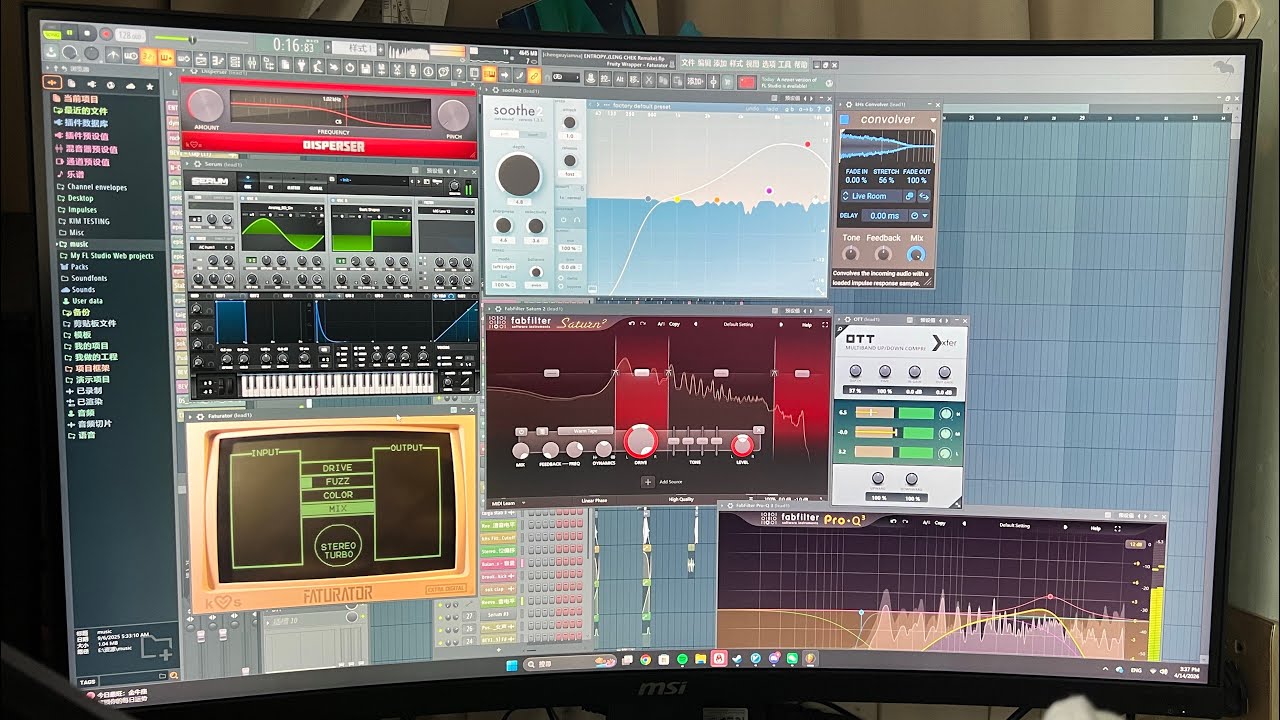This screenshot has height=720, width=1280.
Task: Open the Faturator window gear icon
Action: click(x=200, y=415)
